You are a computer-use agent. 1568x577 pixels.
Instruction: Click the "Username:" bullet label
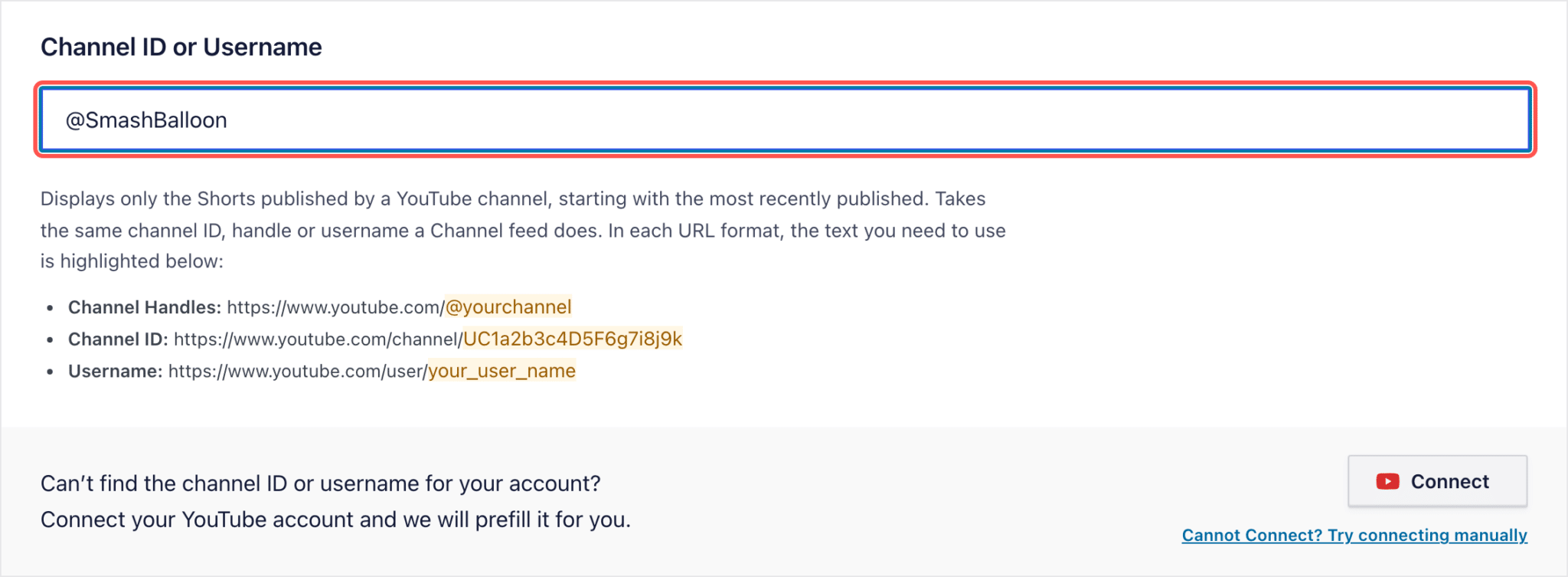pos(115,371)
